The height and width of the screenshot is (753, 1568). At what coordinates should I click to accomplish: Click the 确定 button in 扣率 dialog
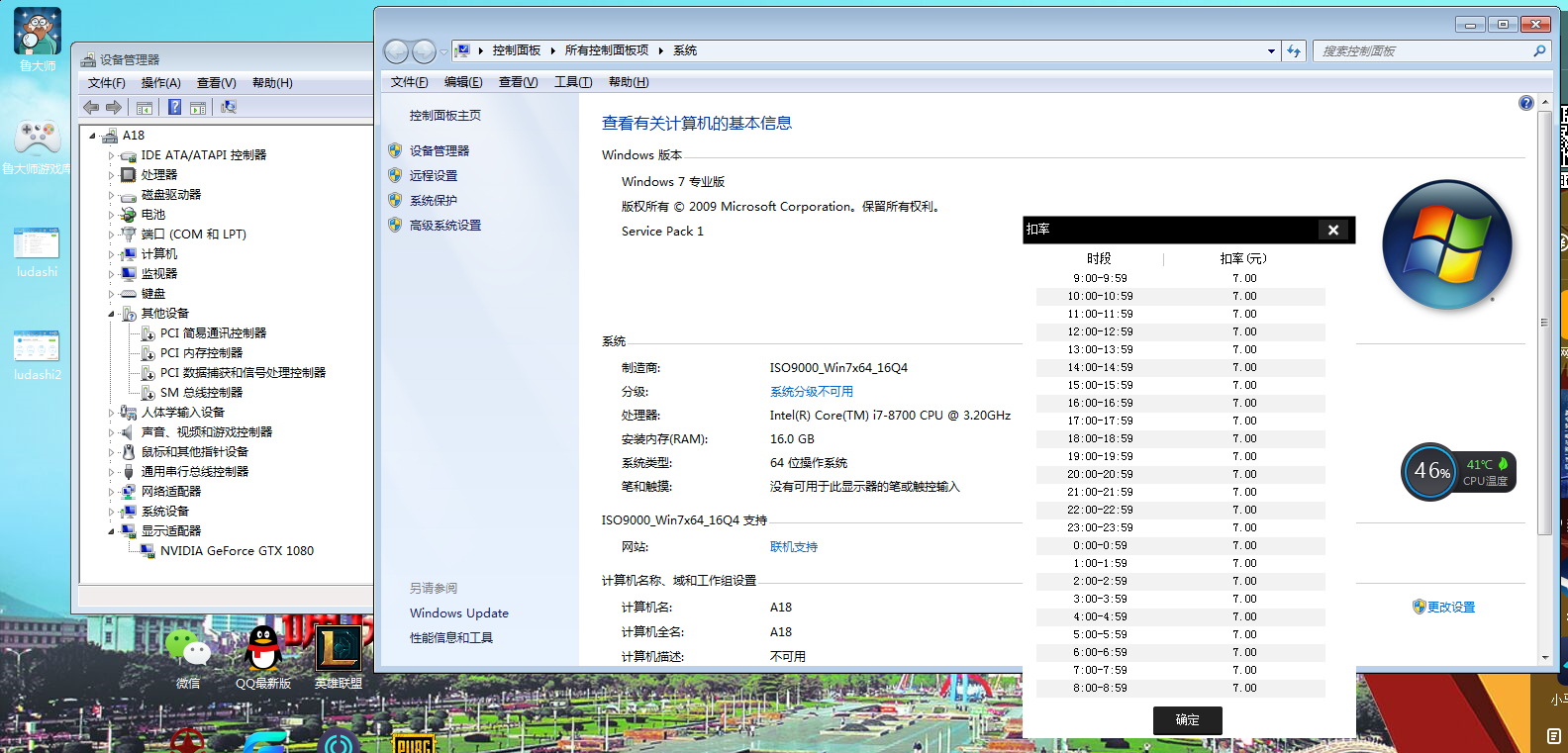(x=1187, y=720)
